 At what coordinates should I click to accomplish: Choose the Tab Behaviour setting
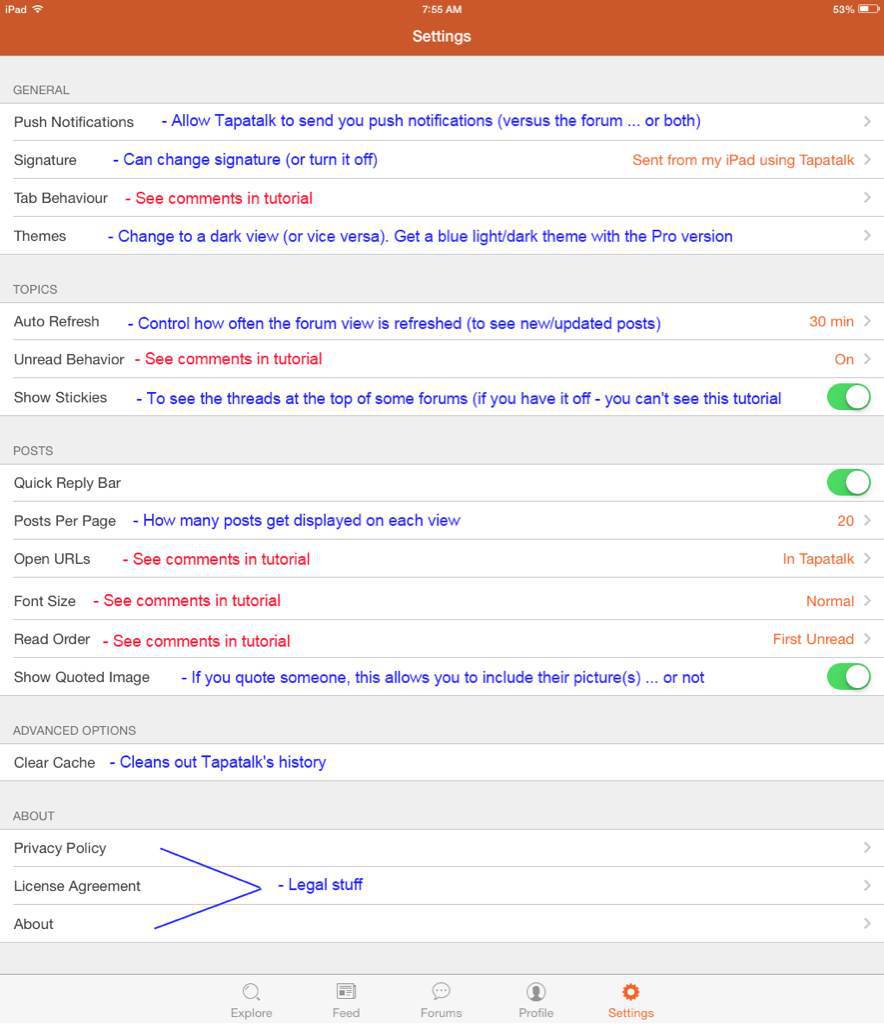click(x=61, y=198)
